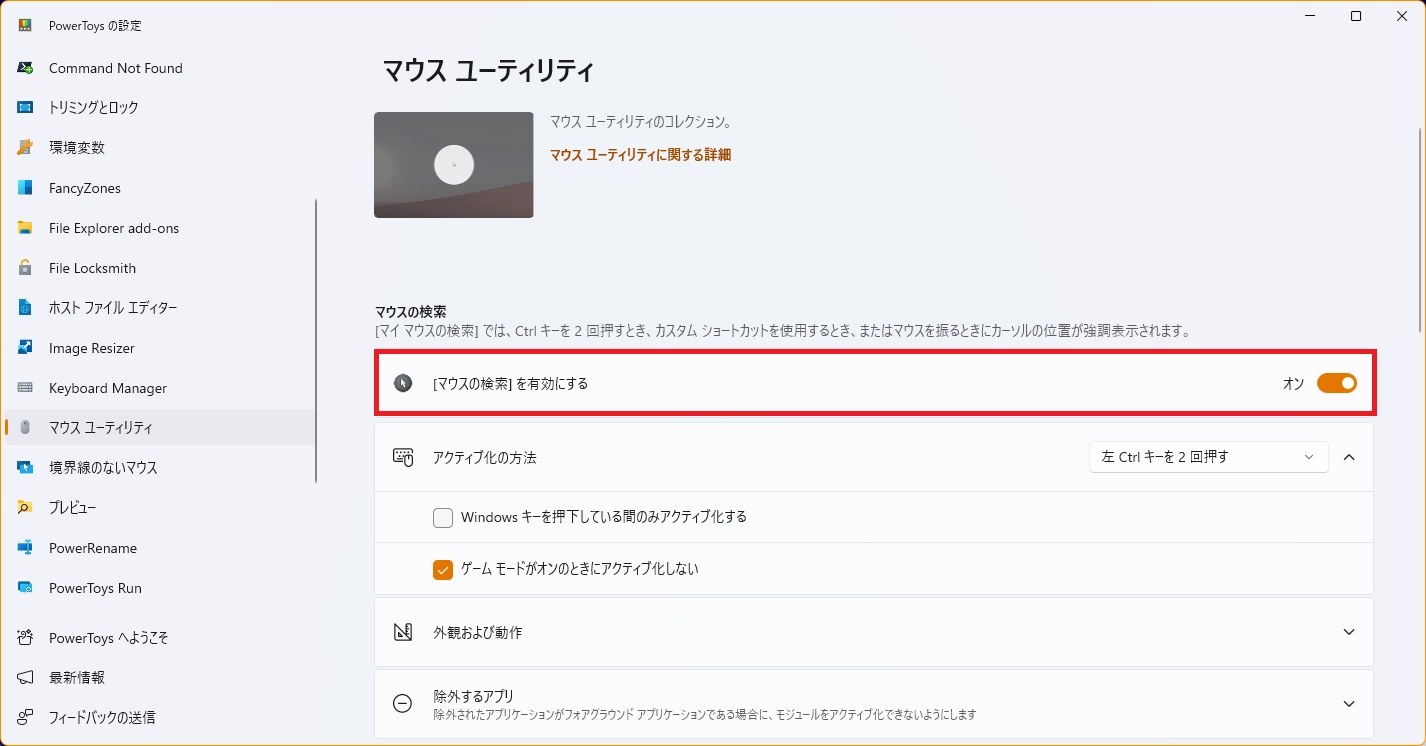The height and width of the screenshot is (746, 1426).
Task: Select the PowerRename icon
Action: point(25,548)
